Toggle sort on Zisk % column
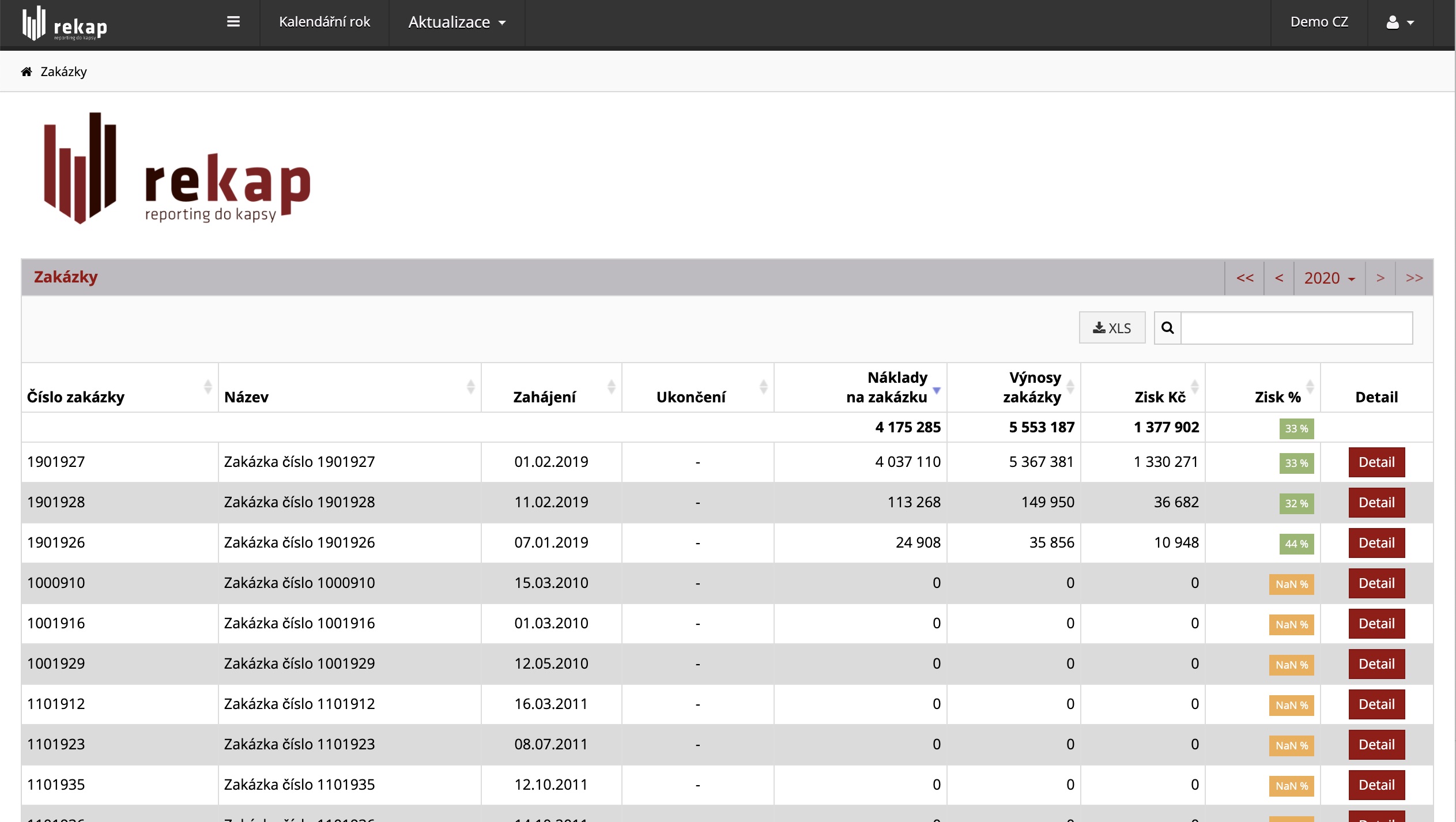The width and height of the screenshot is (1456, 822). 1310,387
